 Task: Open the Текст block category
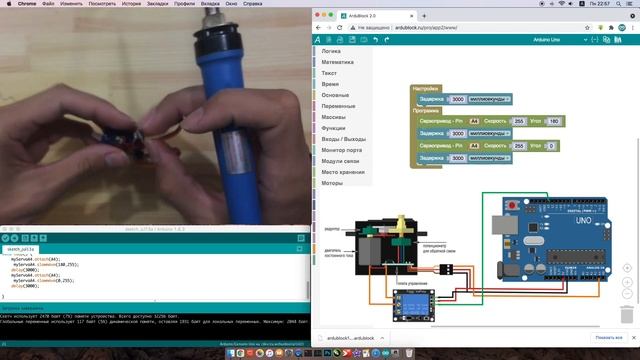(329, 73)
